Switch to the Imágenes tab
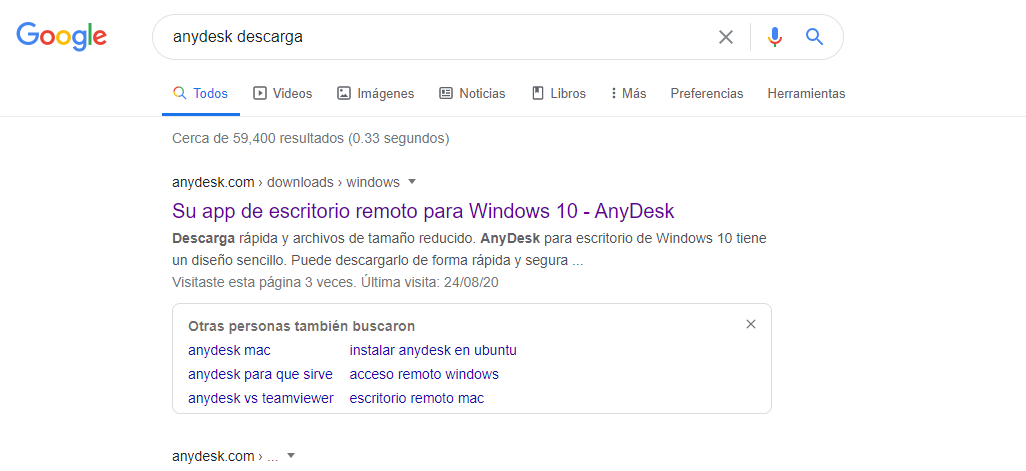This screenshot has height=471, width=1026. click(375, 93)
